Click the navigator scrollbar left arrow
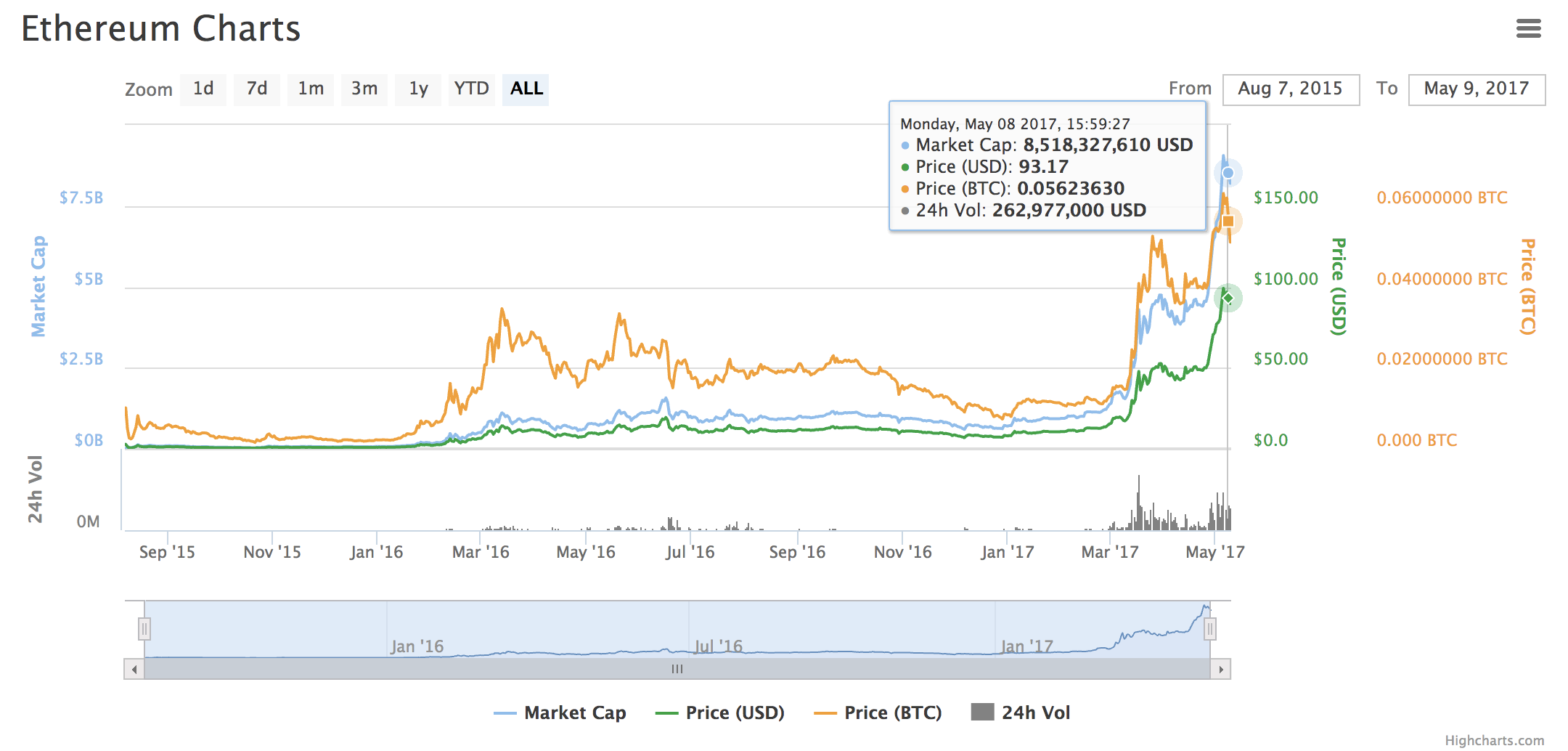 (x=134, y=669)
